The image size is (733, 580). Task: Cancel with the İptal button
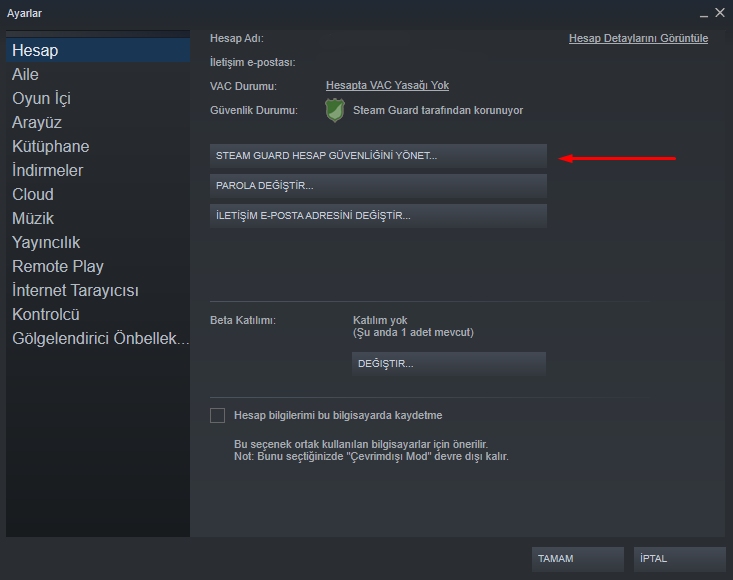pos(680,559)
